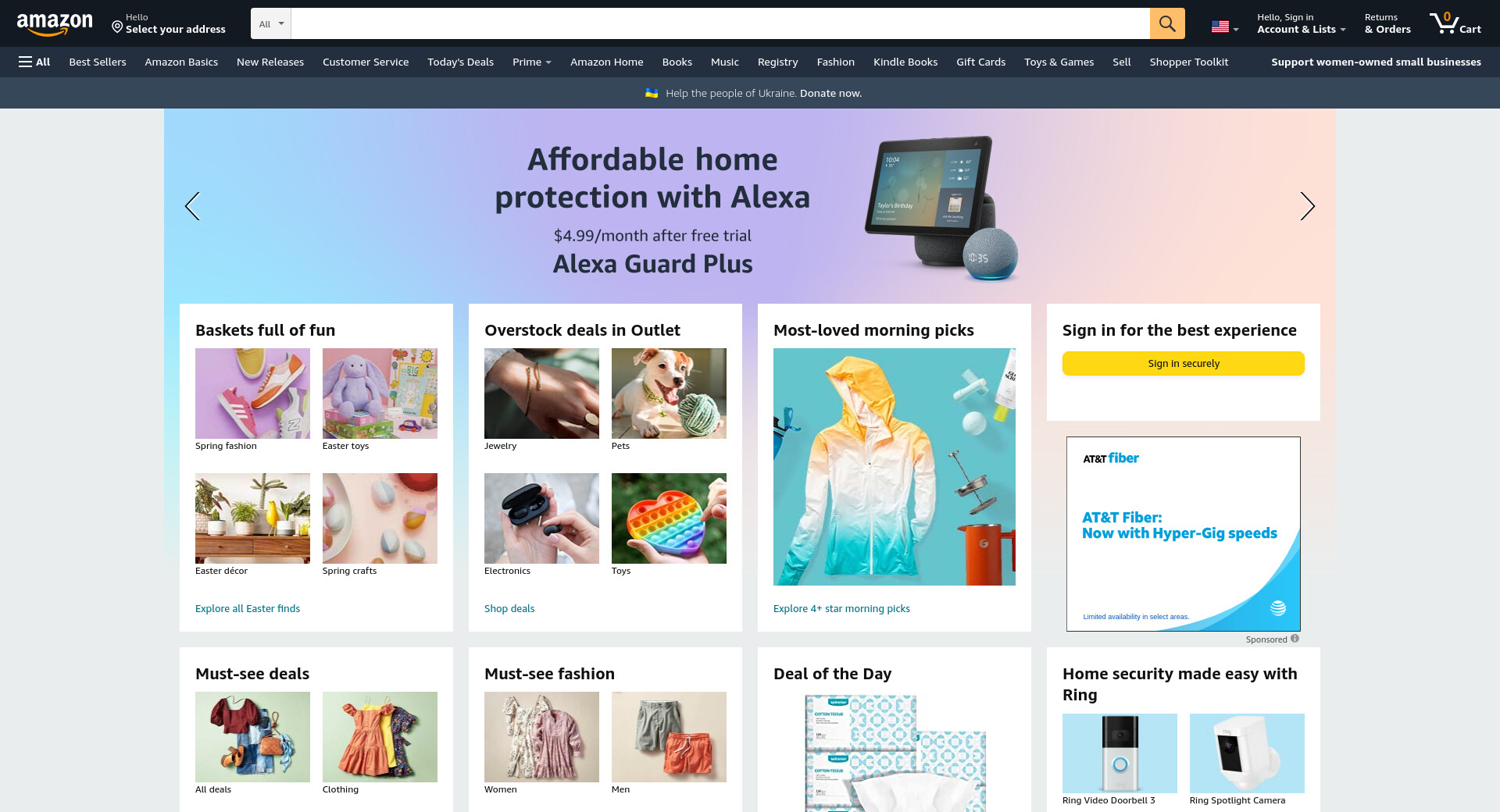Click the location pin address selector
Screen dimensions: 1500x812
[x=168, y=23]
